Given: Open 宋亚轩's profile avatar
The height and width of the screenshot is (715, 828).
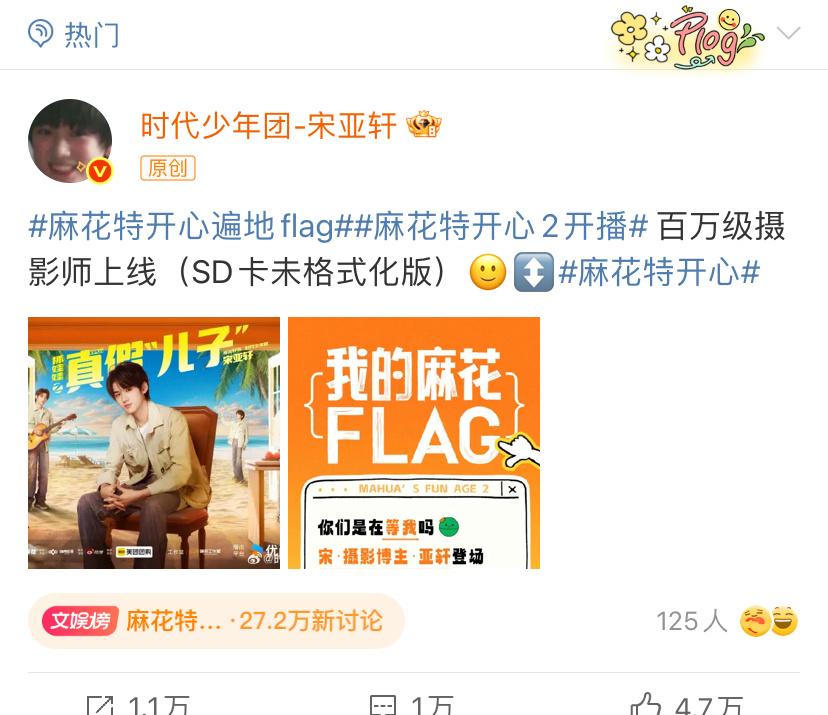Looking at the screenshot, I should tap(70, 141).
